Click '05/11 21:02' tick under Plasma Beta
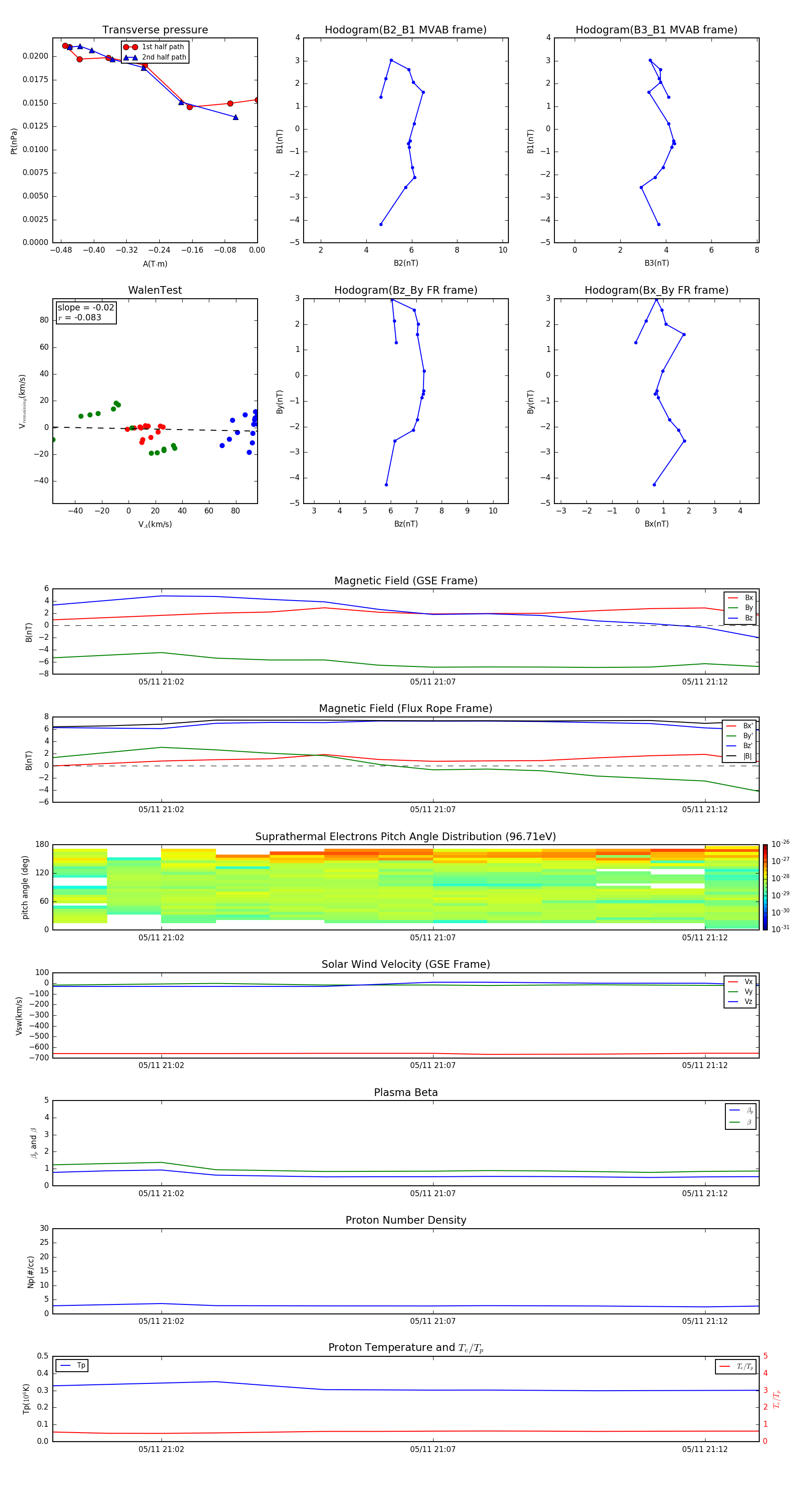Image resolution: width=812 pixels, height=1489 pixels. [161, 1193]
